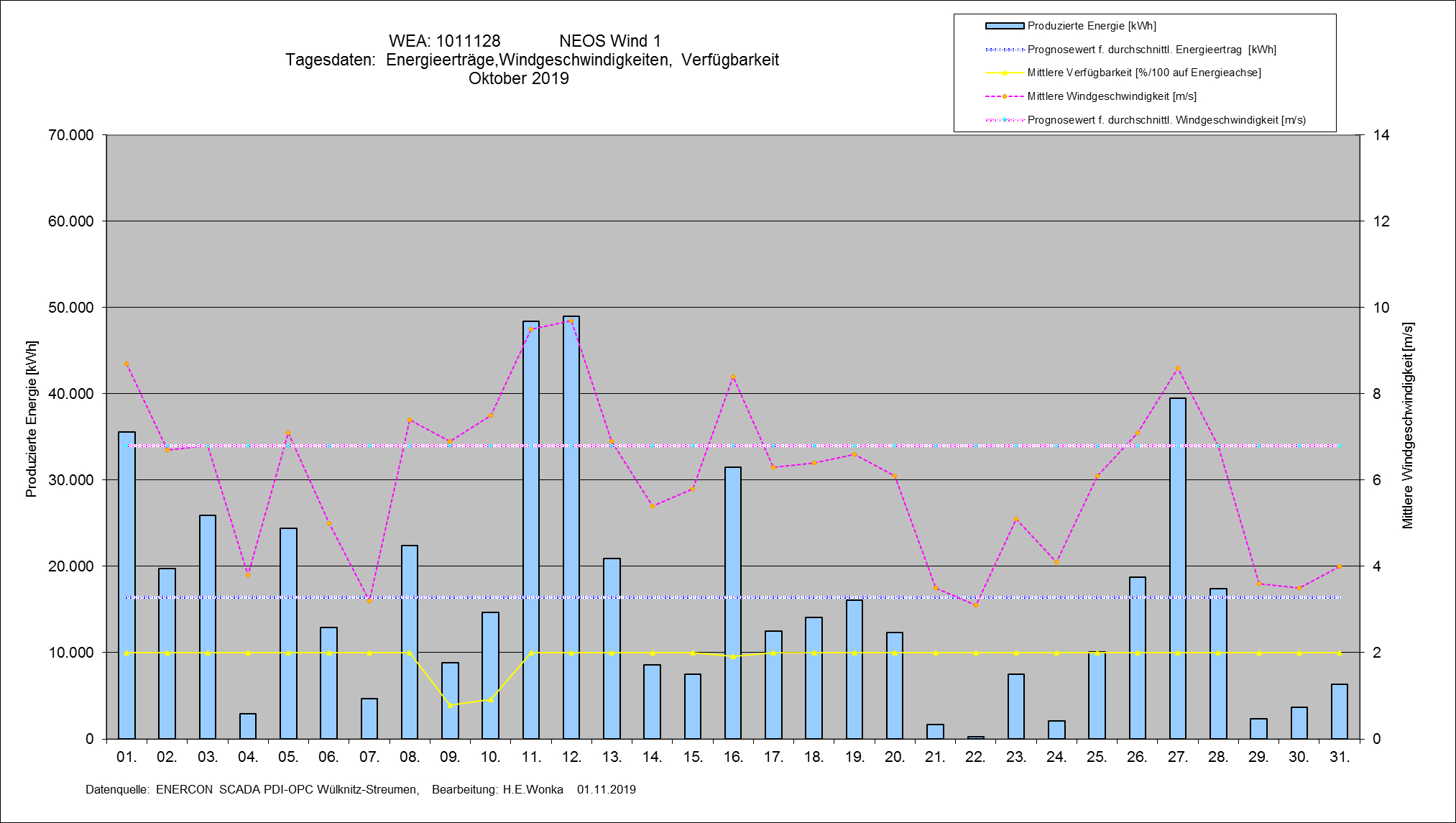The width and height of the screenshot is (1456, 823).
Task: Click the x-axis label 31.
Action: click(x=1339, y=757)
